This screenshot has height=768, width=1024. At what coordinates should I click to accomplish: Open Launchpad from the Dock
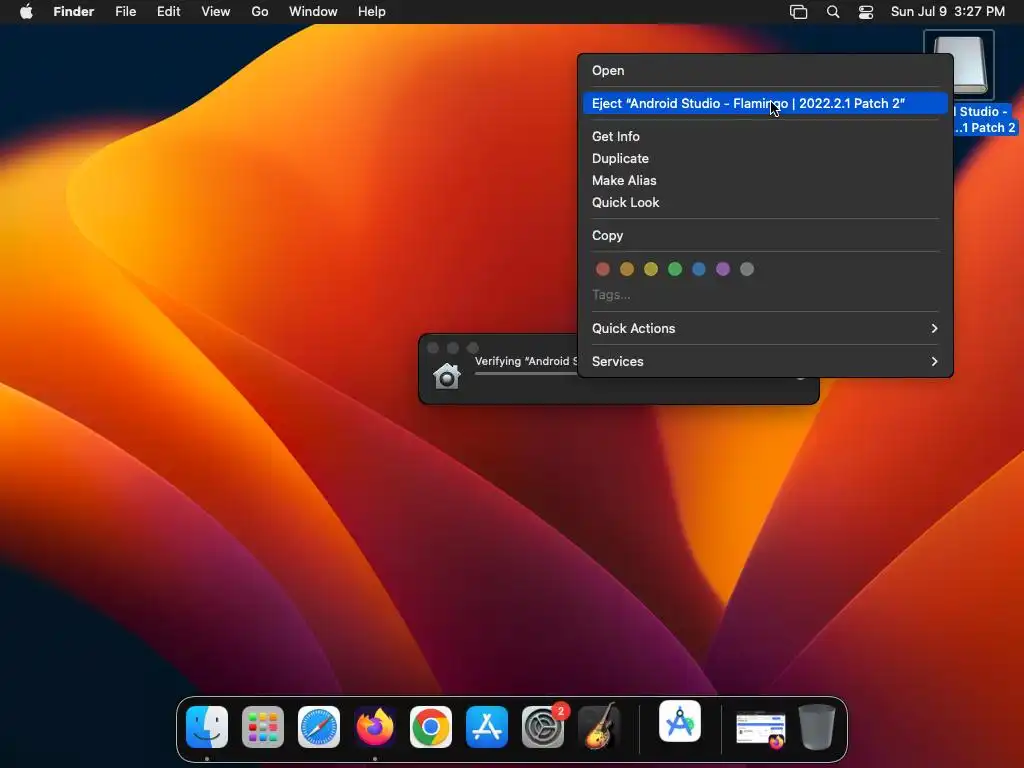click(x=263, y=727)
